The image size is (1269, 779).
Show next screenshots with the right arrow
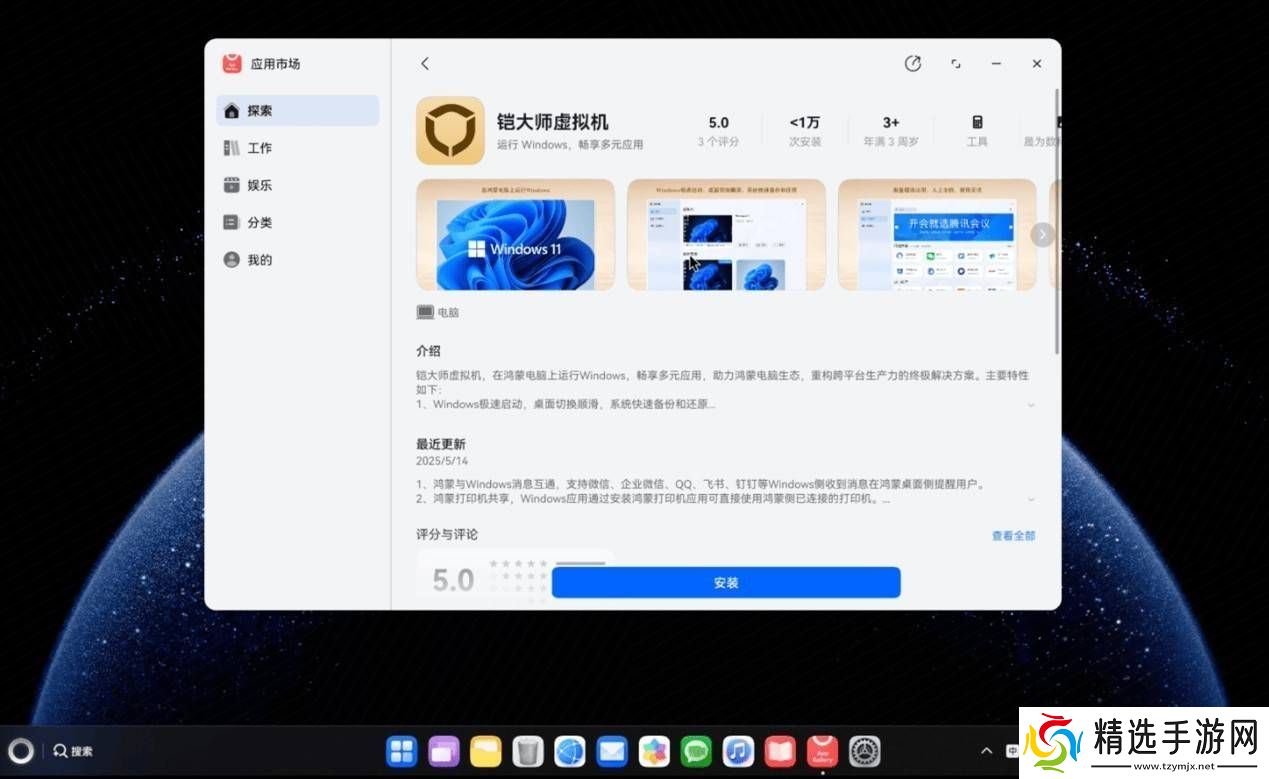[1042, 235]
